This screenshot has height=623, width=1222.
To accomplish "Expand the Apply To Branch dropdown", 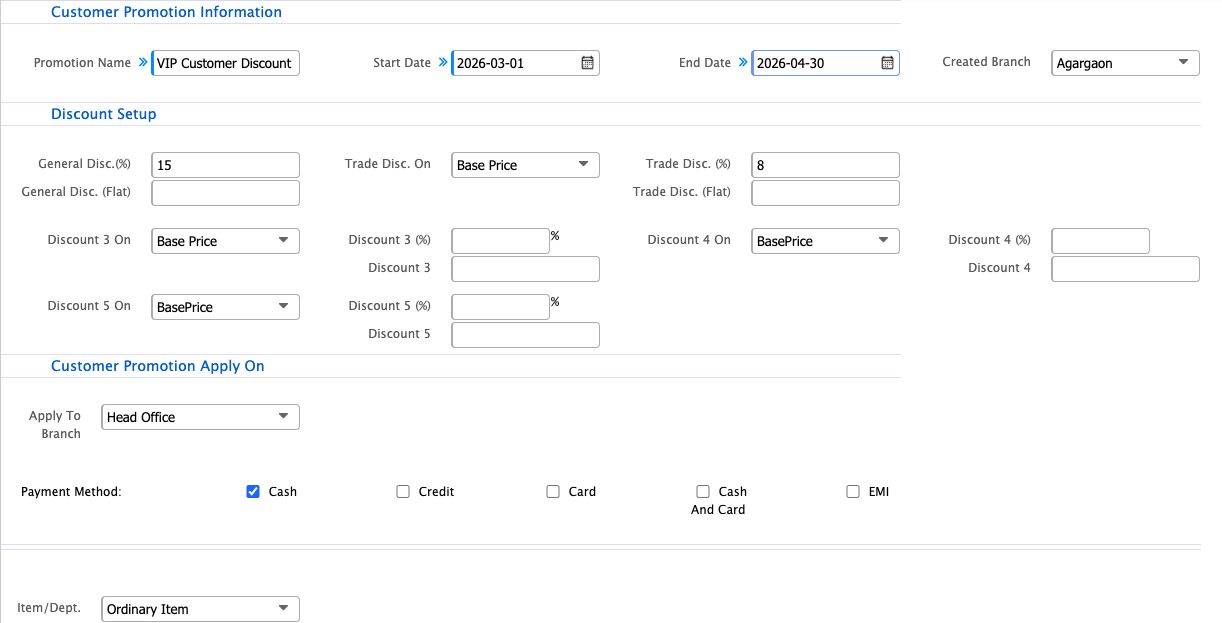I will point(200,417).
